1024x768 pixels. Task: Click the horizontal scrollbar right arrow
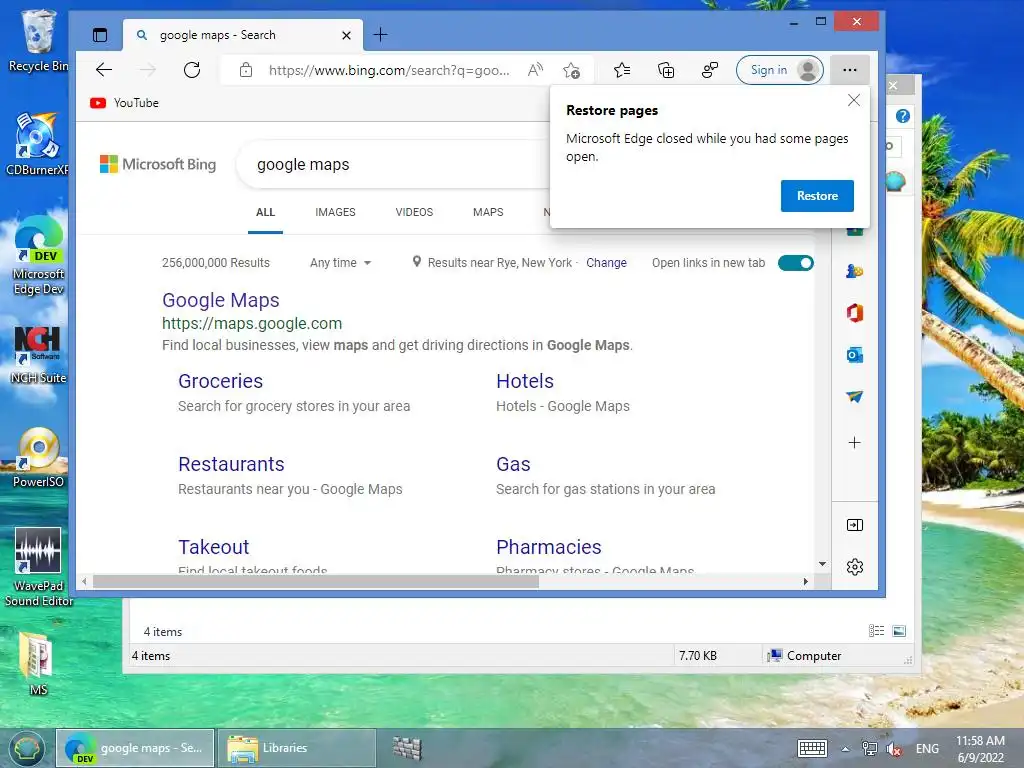(805, 581)
